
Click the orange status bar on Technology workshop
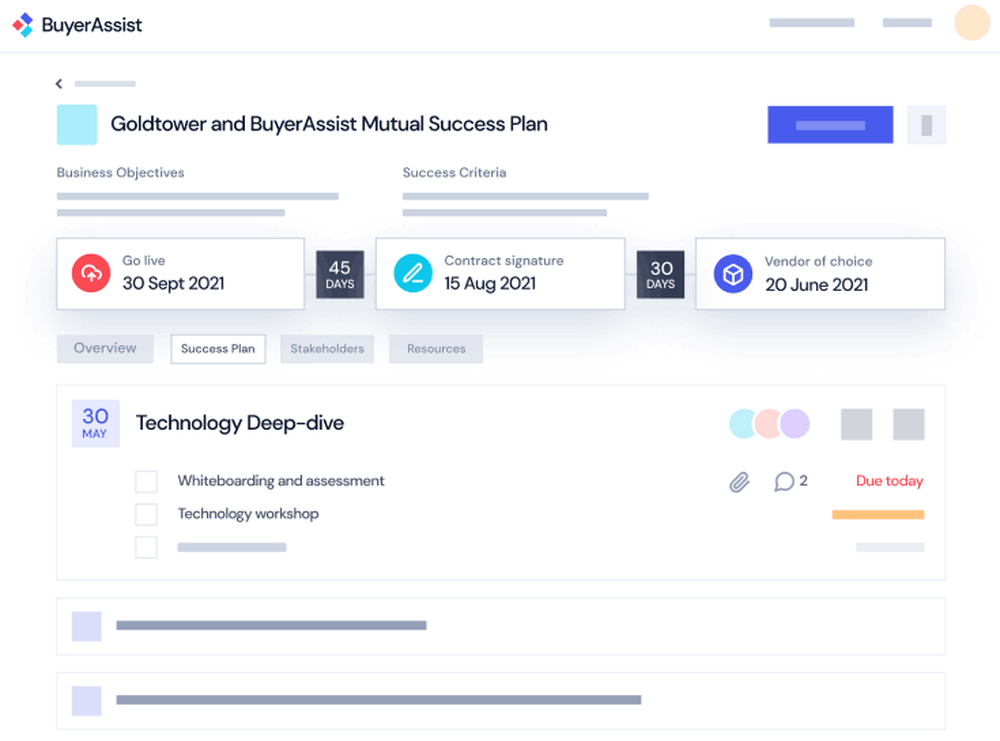(878, 515)
